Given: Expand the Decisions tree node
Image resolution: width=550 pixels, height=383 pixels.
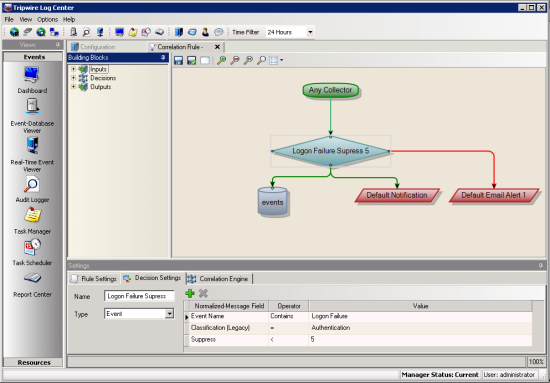Looking at the screenshot, I should click(x=73, y=78).
